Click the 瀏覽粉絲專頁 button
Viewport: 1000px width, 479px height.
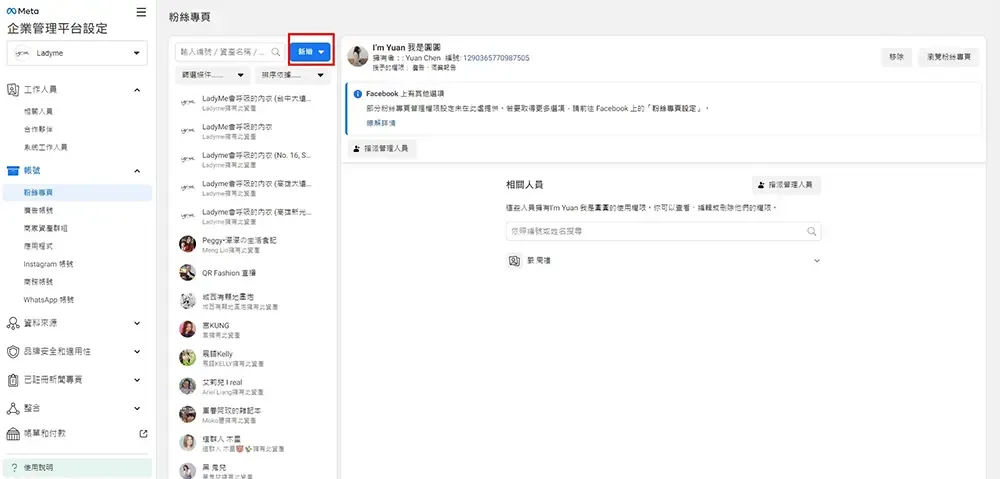click(x=948, y=57)
